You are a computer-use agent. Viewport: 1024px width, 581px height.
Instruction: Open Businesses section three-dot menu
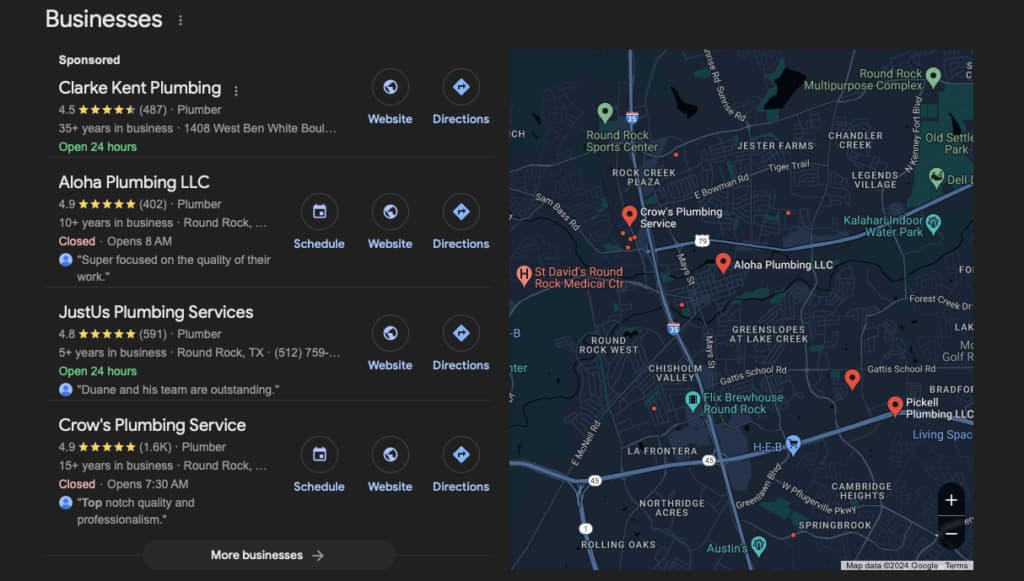(x=180, y=20)
